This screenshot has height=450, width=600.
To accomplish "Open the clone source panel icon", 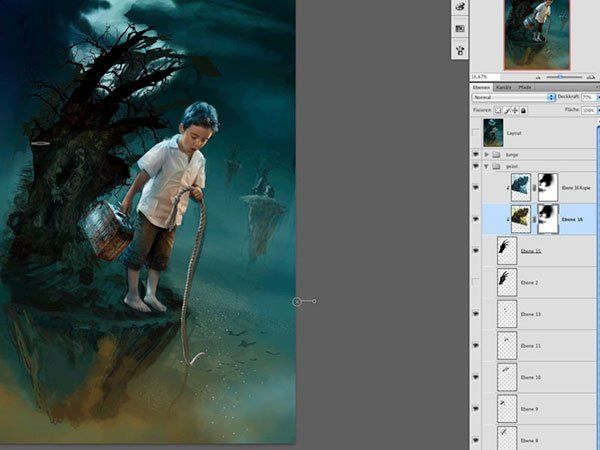I will click(x=460, y=50).
